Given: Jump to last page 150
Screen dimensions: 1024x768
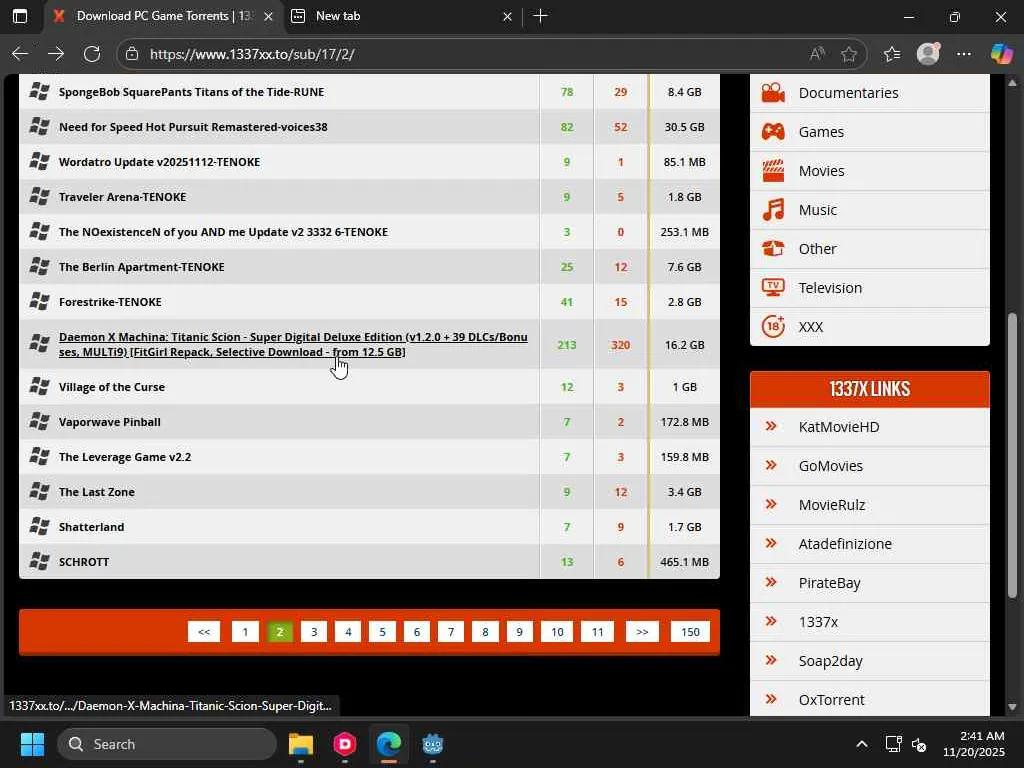Looking at the screenshot, I should [690, 632].
